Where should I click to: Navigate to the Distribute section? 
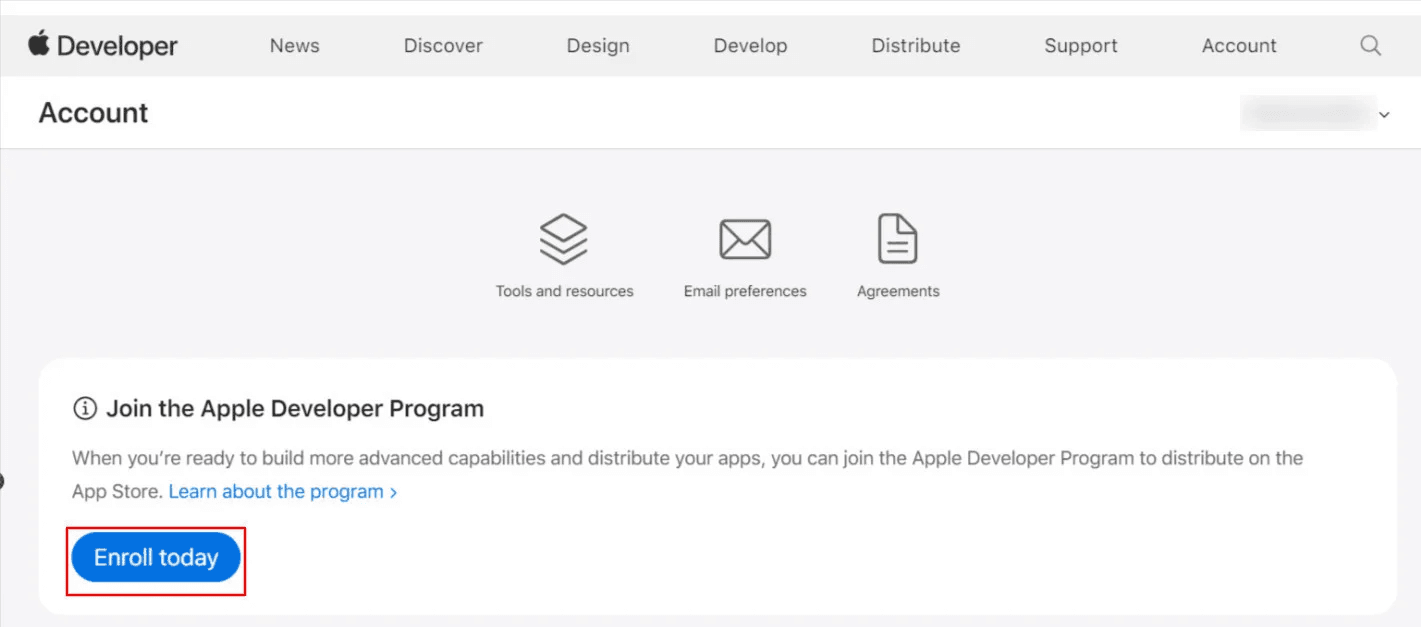(915, 46)
